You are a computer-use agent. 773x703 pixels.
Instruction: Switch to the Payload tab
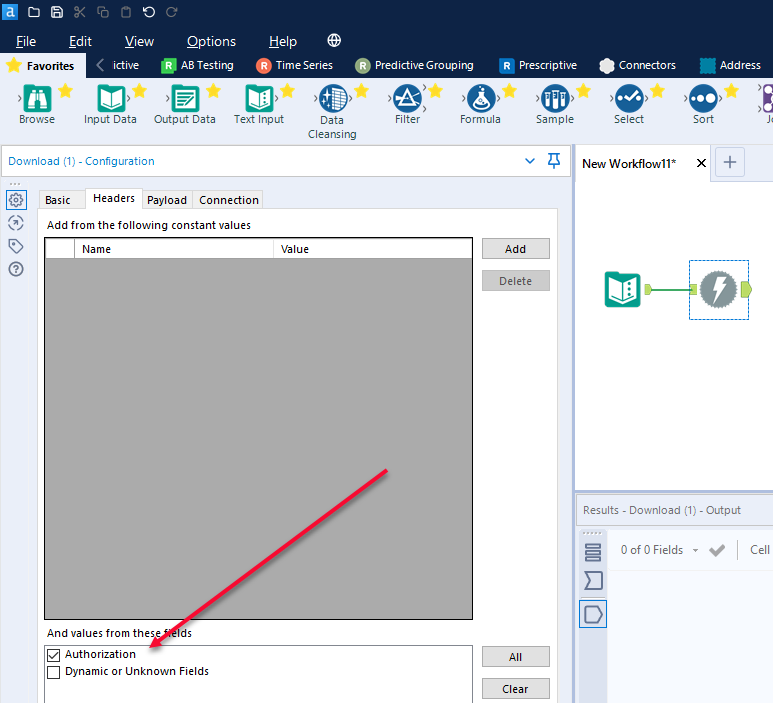coord(167,200)
